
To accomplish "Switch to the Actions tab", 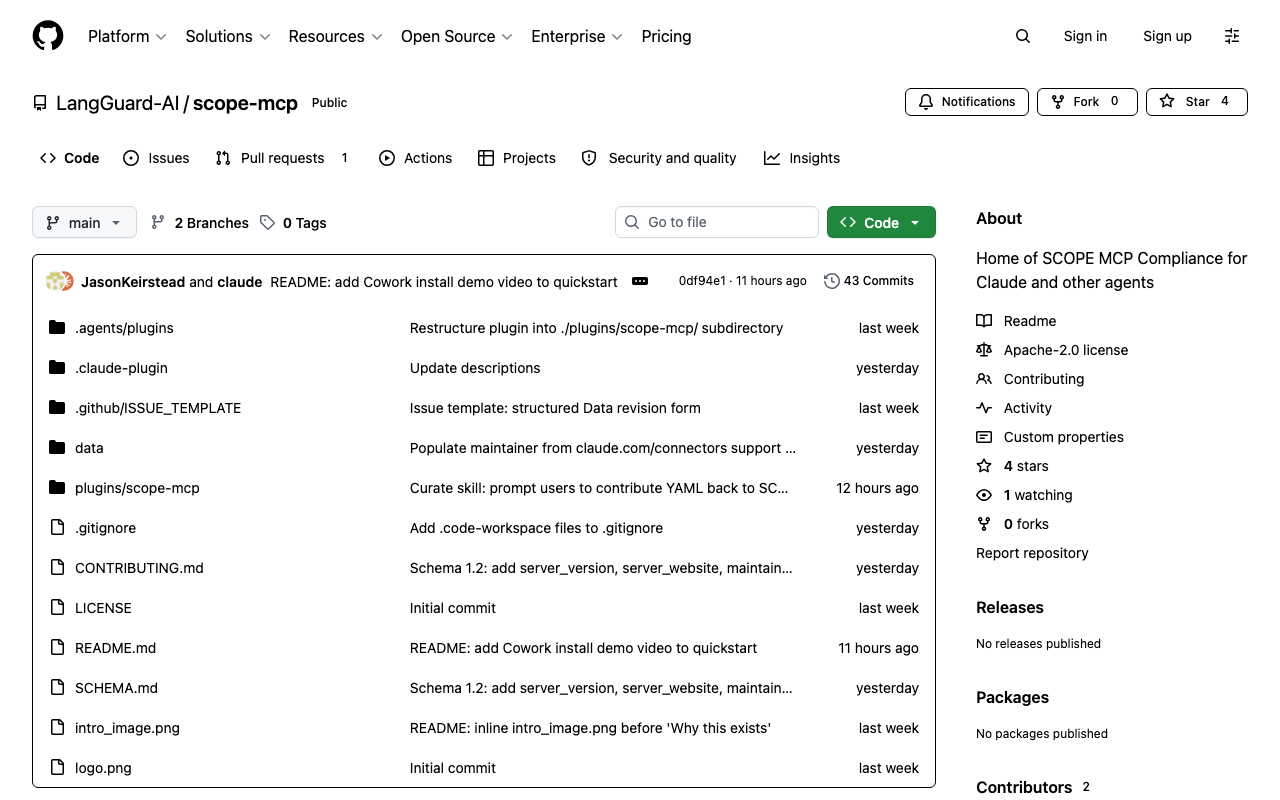I will (415, 158).
